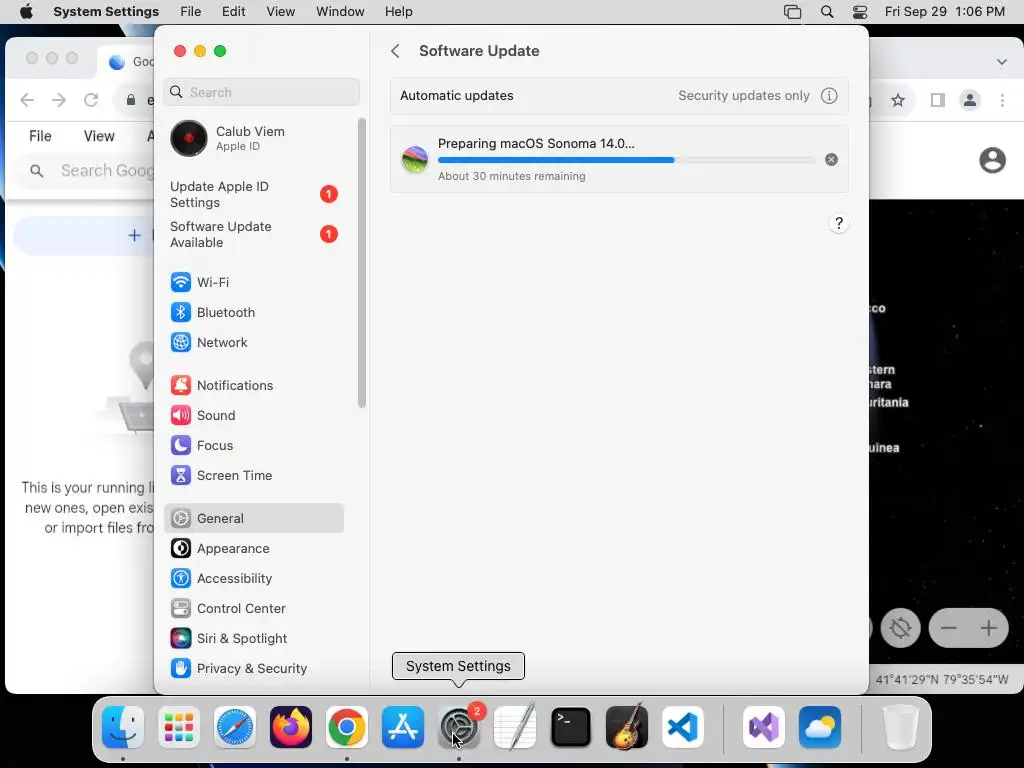Screen dimensions: 1024x768
Task: Select Network in the sidebar
Action: 253,342
